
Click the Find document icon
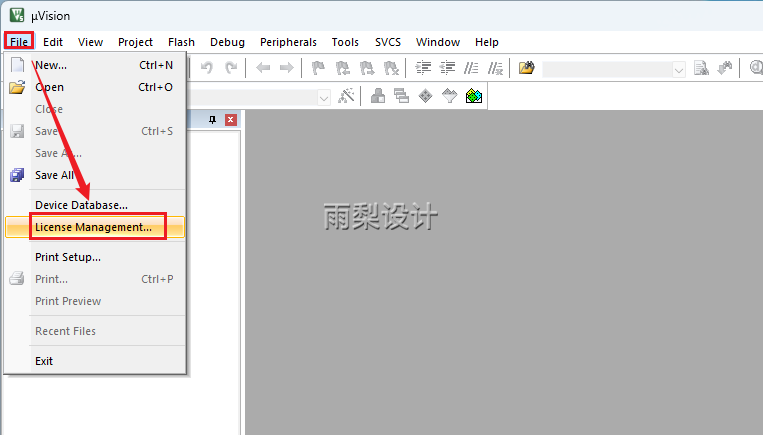701,68
